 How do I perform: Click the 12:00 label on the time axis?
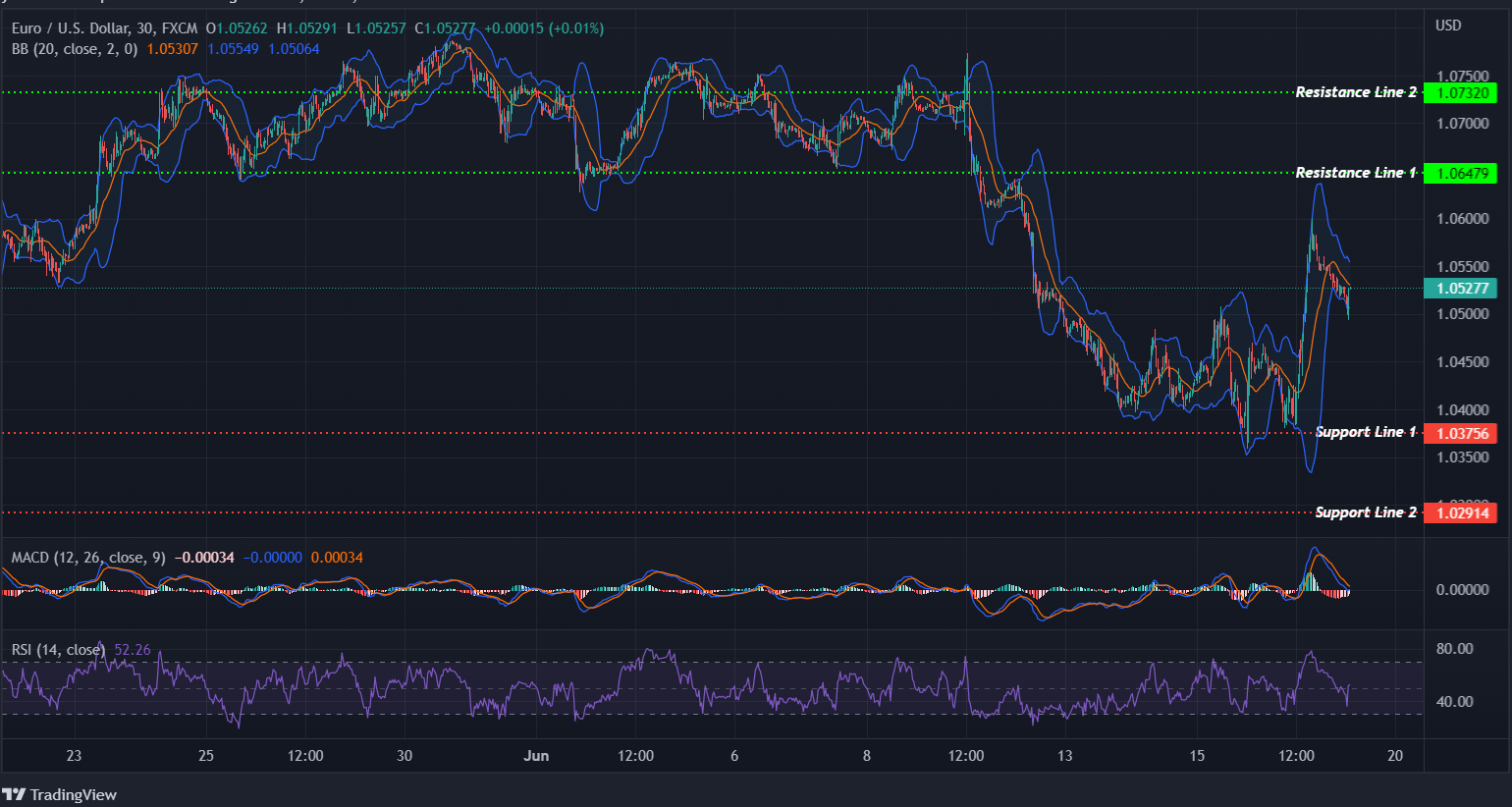tap(306, 756)
